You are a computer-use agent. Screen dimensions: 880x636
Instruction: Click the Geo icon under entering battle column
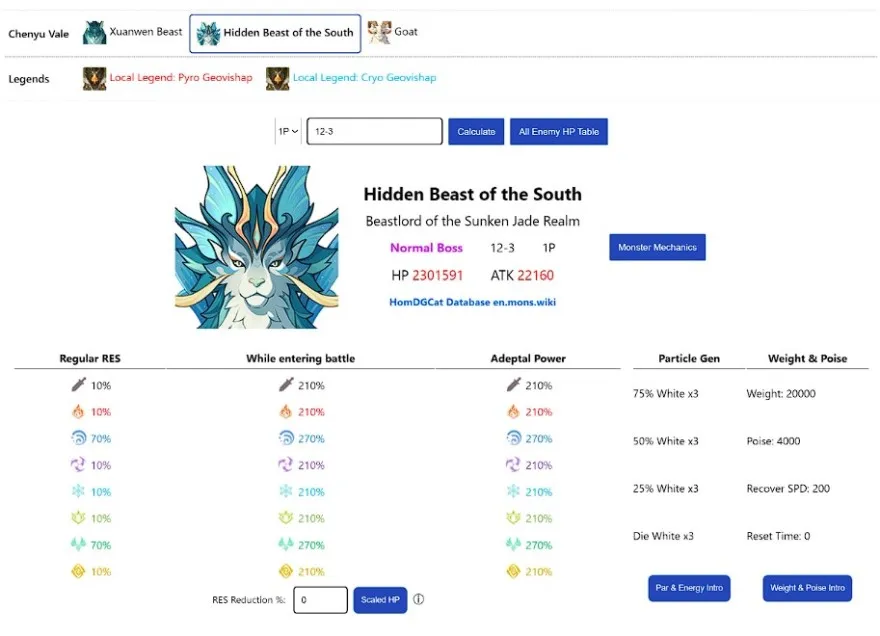tap(287, 572)
